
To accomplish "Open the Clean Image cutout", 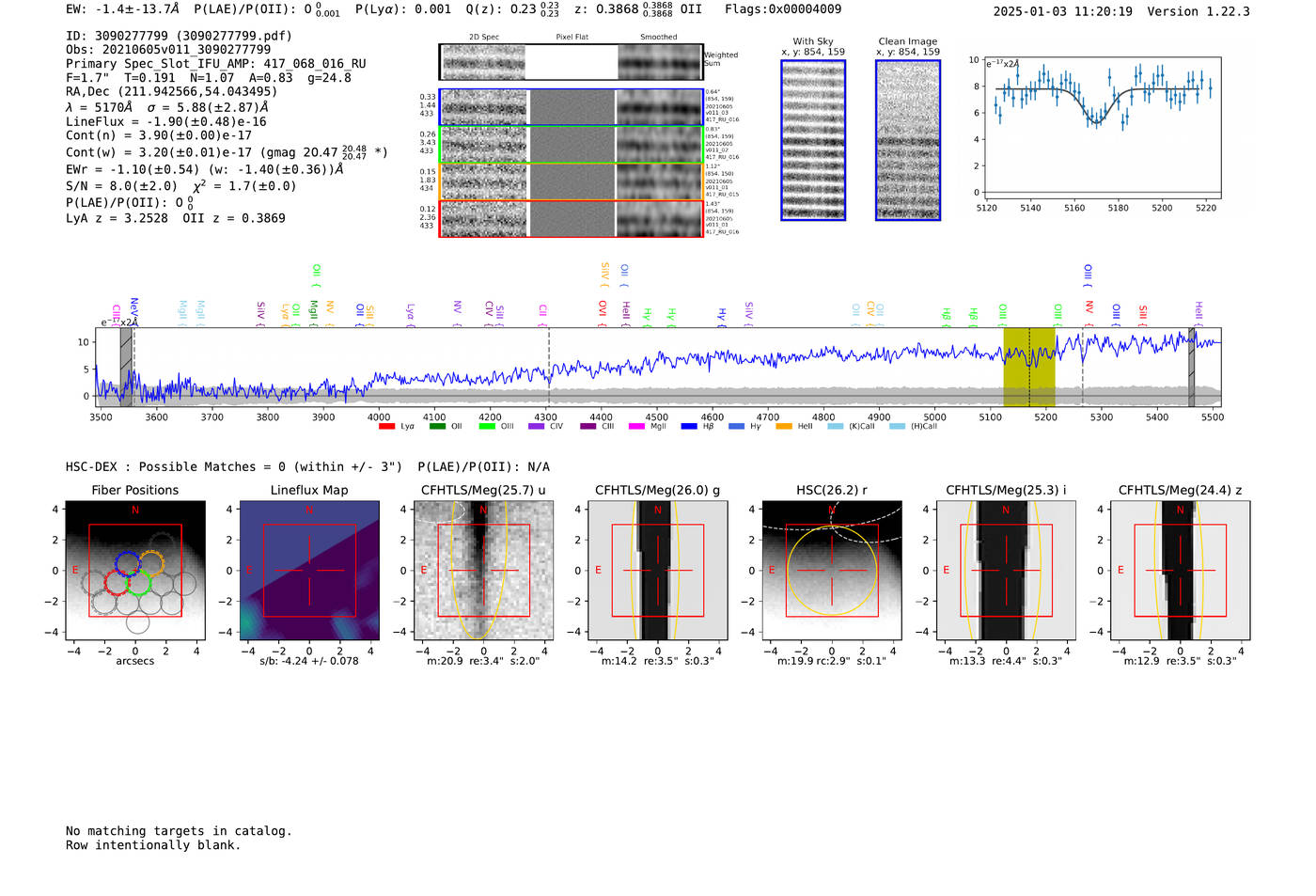I will (908, 140).
